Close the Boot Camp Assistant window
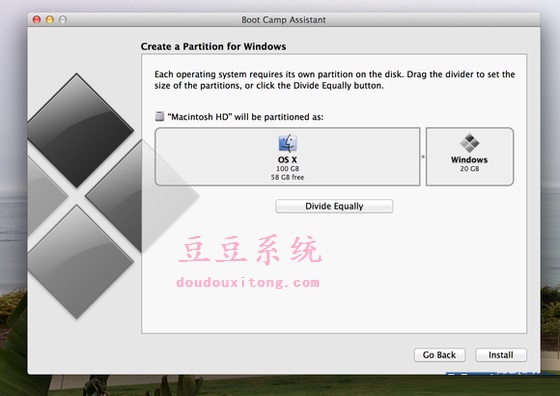 [x=36, y=20]
